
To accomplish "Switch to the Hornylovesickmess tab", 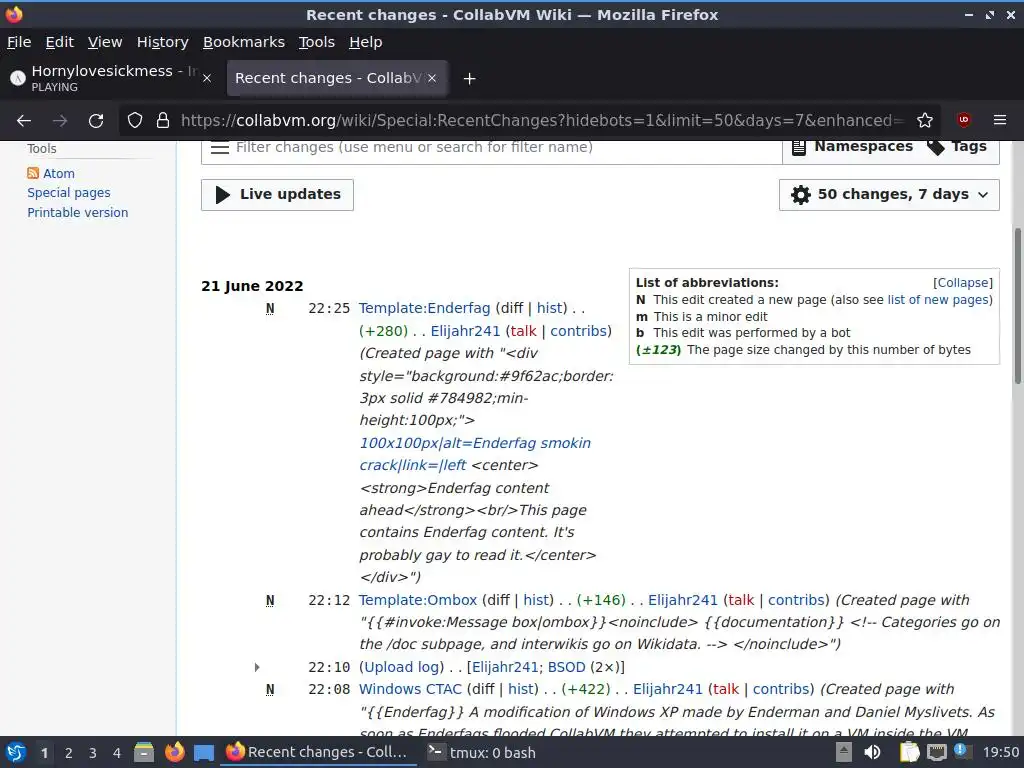I will pos(111,78).
